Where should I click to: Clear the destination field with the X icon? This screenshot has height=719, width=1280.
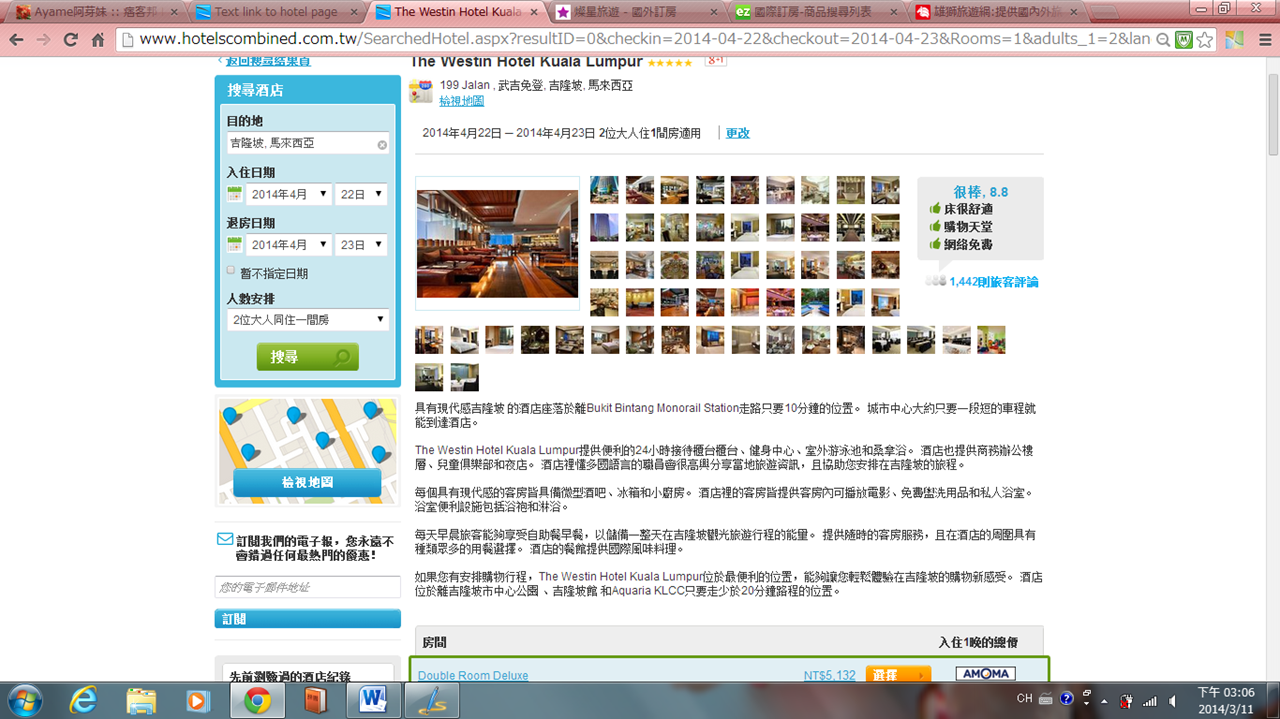coord(382,145)
